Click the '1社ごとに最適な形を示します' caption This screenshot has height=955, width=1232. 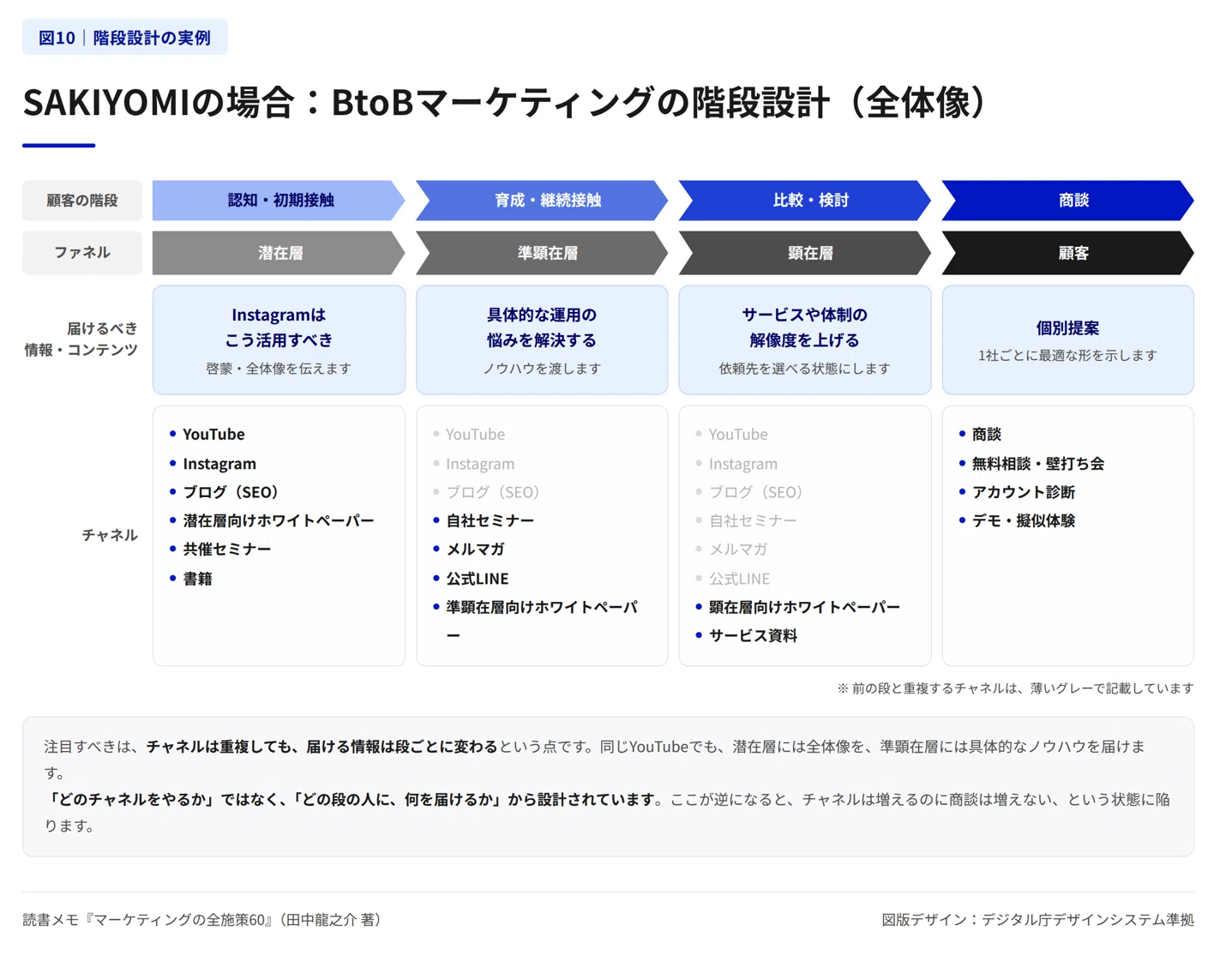tap(1068, 355)
